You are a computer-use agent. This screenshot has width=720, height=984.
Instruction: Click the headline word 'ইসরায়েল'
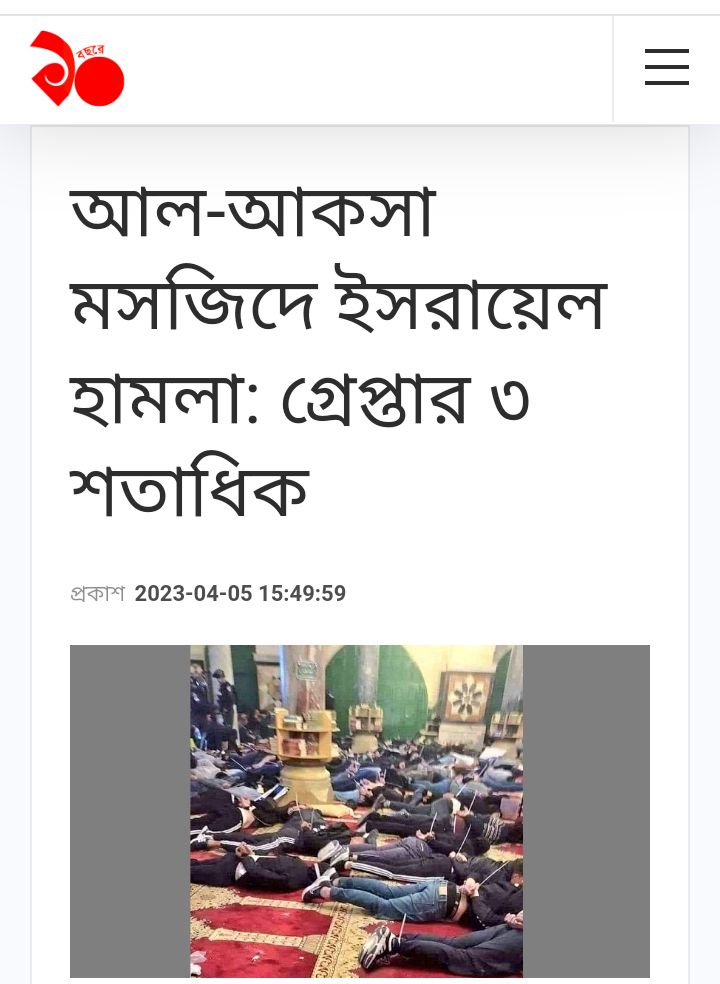click(x=471, y=301)
